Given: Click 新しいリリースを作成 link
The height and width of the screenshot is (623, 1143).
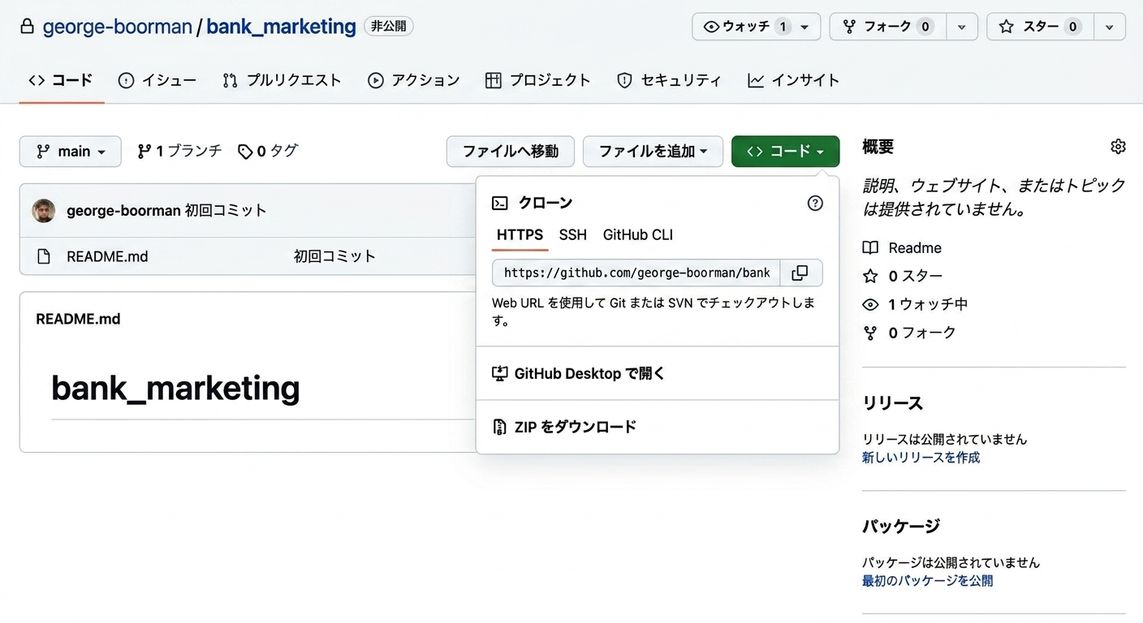Looking at the screenshot, I should pos(921,458).
